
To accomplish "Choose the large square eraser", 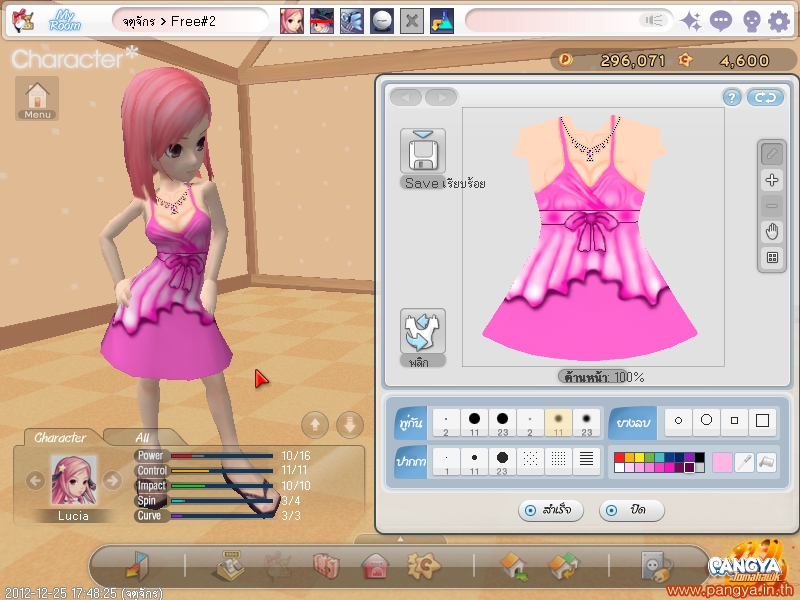I will tap(762, 422).
